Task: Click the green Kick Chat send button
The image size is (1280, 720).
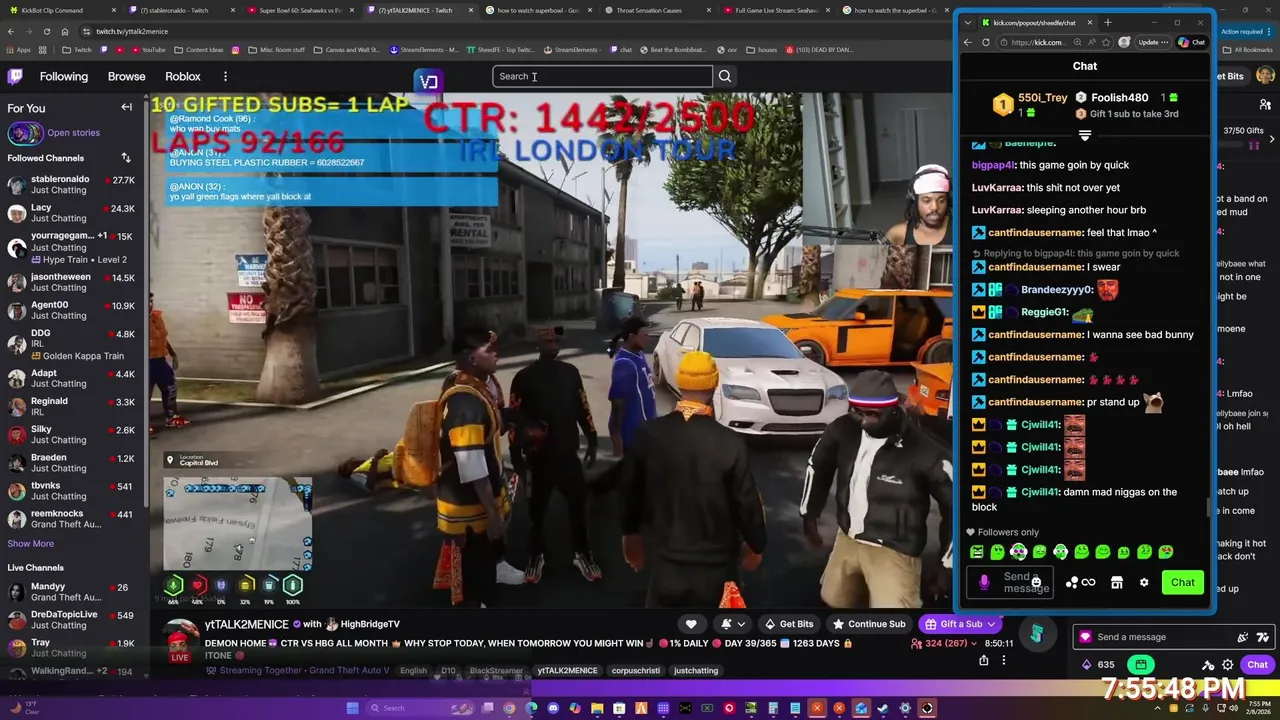Action: [1183, 582]
